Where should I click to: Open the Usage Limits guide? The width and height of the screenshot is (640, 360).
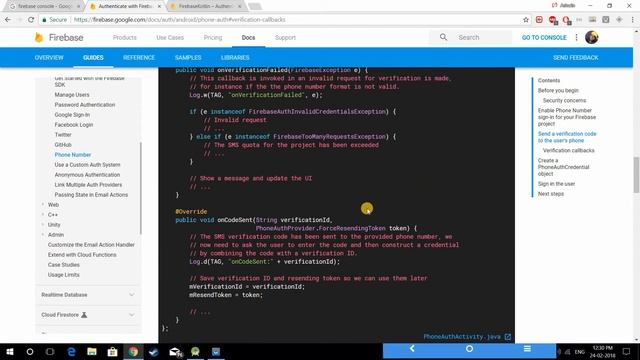(63, 275)
